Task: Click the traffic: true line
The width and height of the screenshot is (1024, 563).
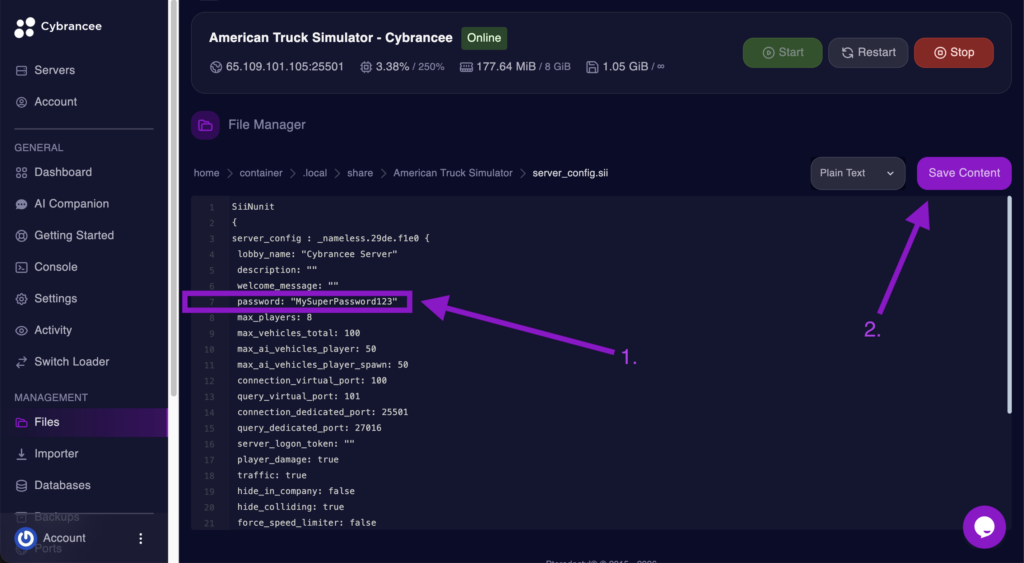Action: (272, 475)
